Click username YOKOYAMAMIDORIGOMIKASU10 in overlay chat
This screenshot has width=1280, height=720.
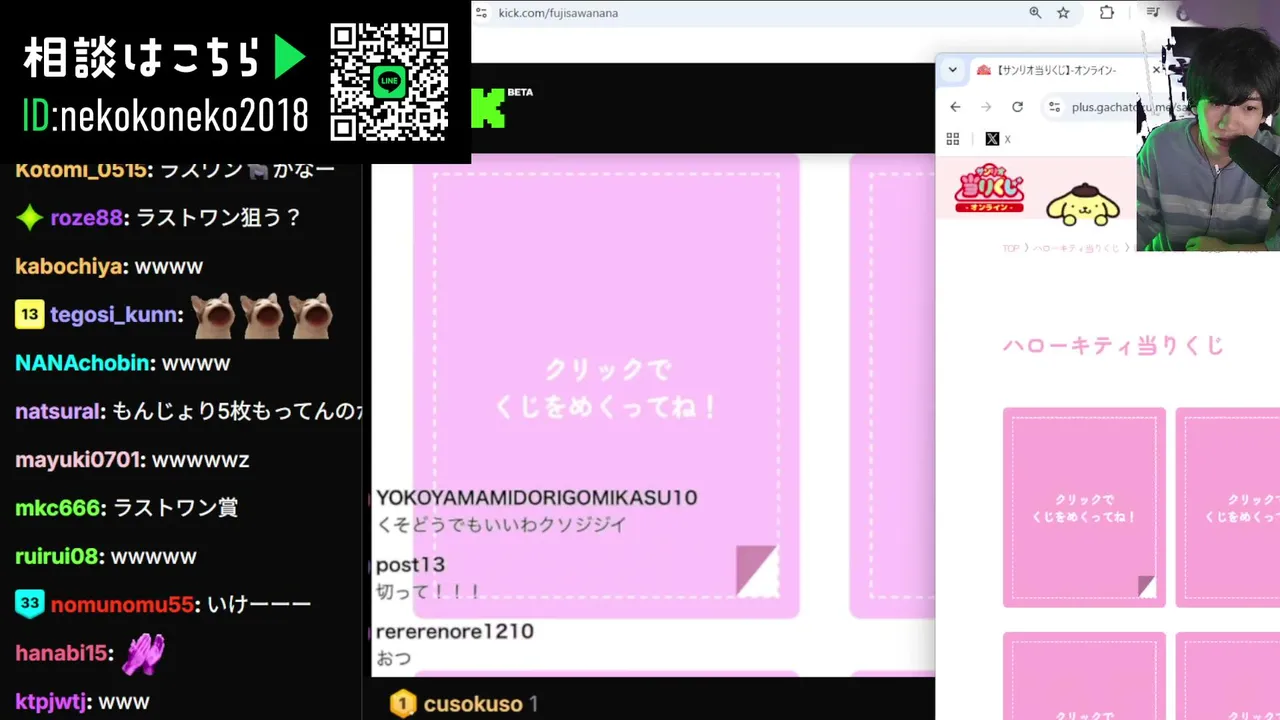coord(536,498)
